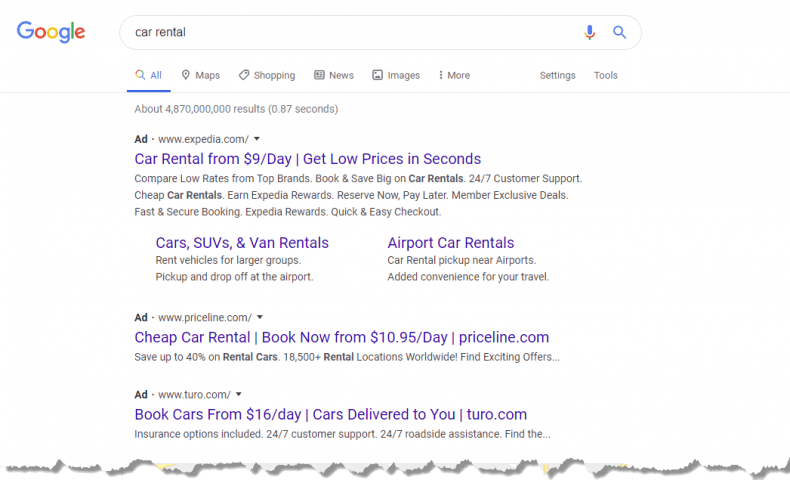Expand dropdown arrow beside expedia.com ad URL
Screen dimensions: 790x480
tap(257, 139)
